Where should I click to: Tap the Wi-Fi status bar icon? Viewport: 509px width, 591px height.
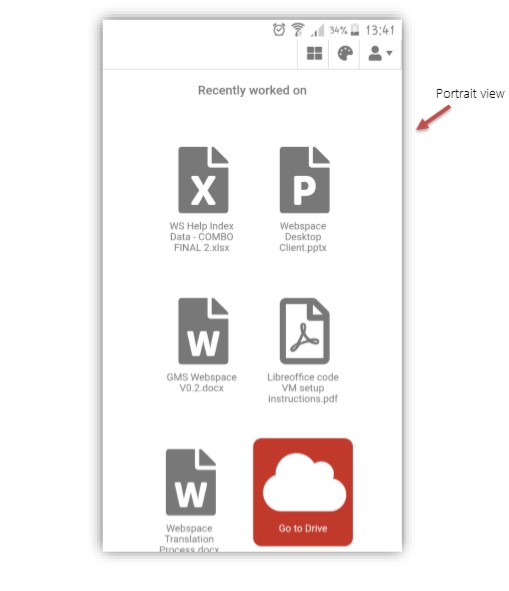[x=298, y=30]
